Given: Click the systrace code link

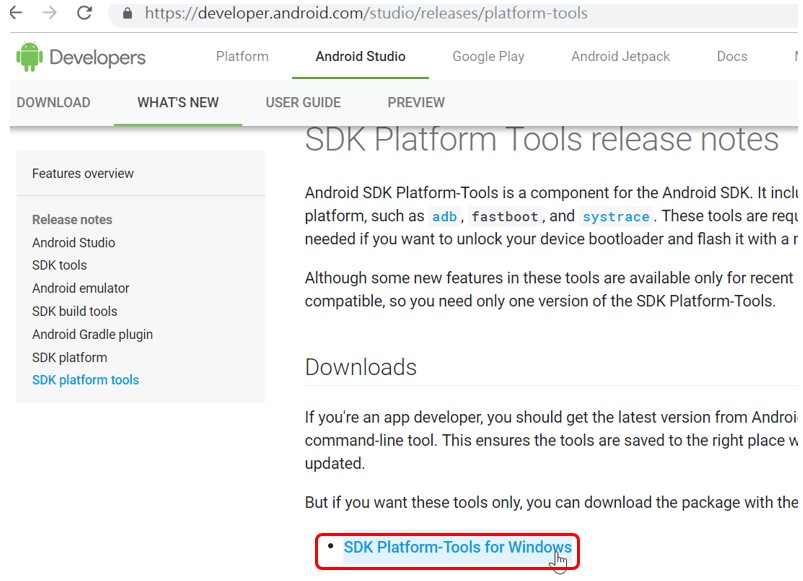Looking at the screenshot, I should click(x=616, y=217).
